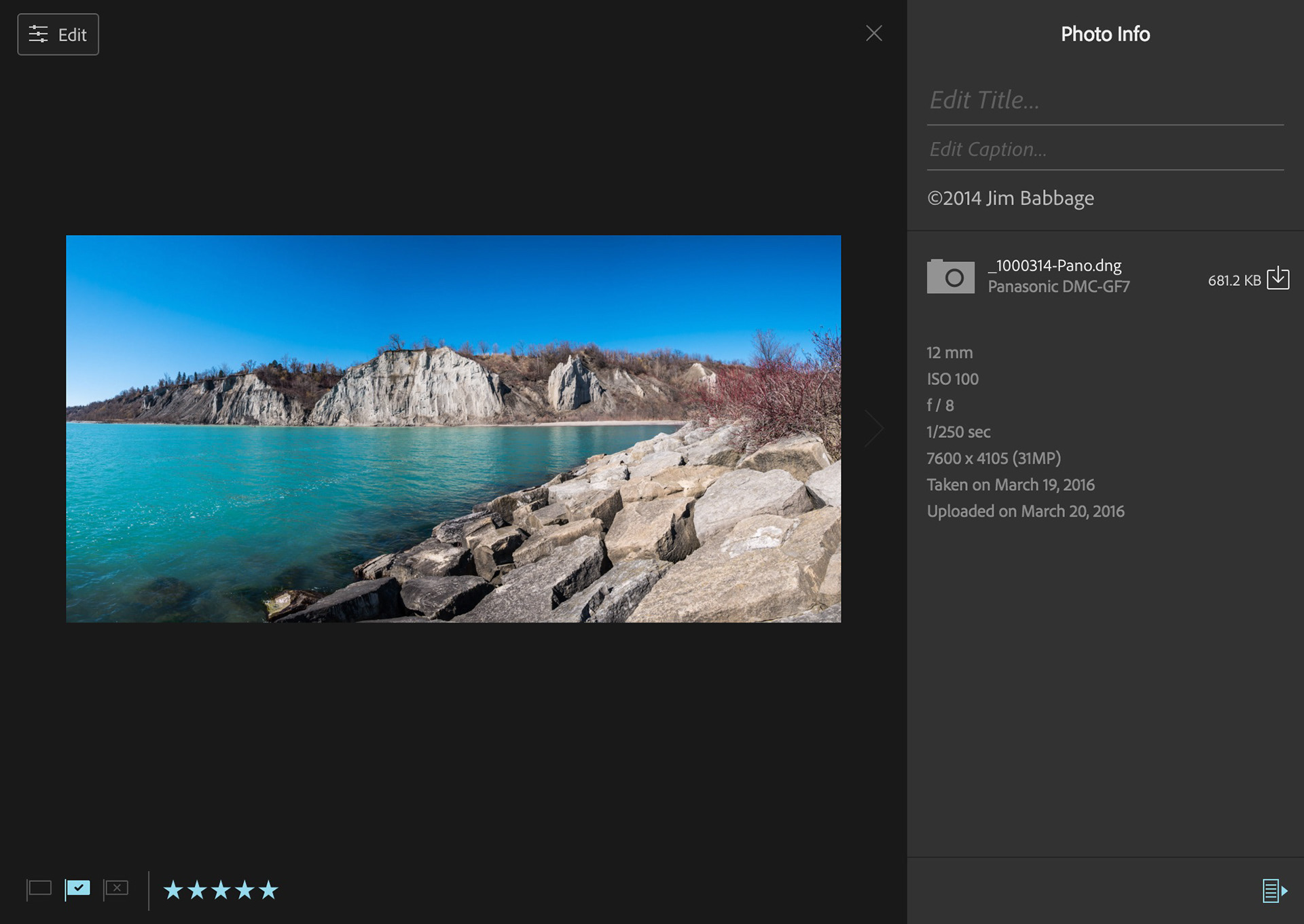Screen dimensions: 1304x924
Task: Select the _1000314-Pano.dng filename
Action: tap(1055, 265)
